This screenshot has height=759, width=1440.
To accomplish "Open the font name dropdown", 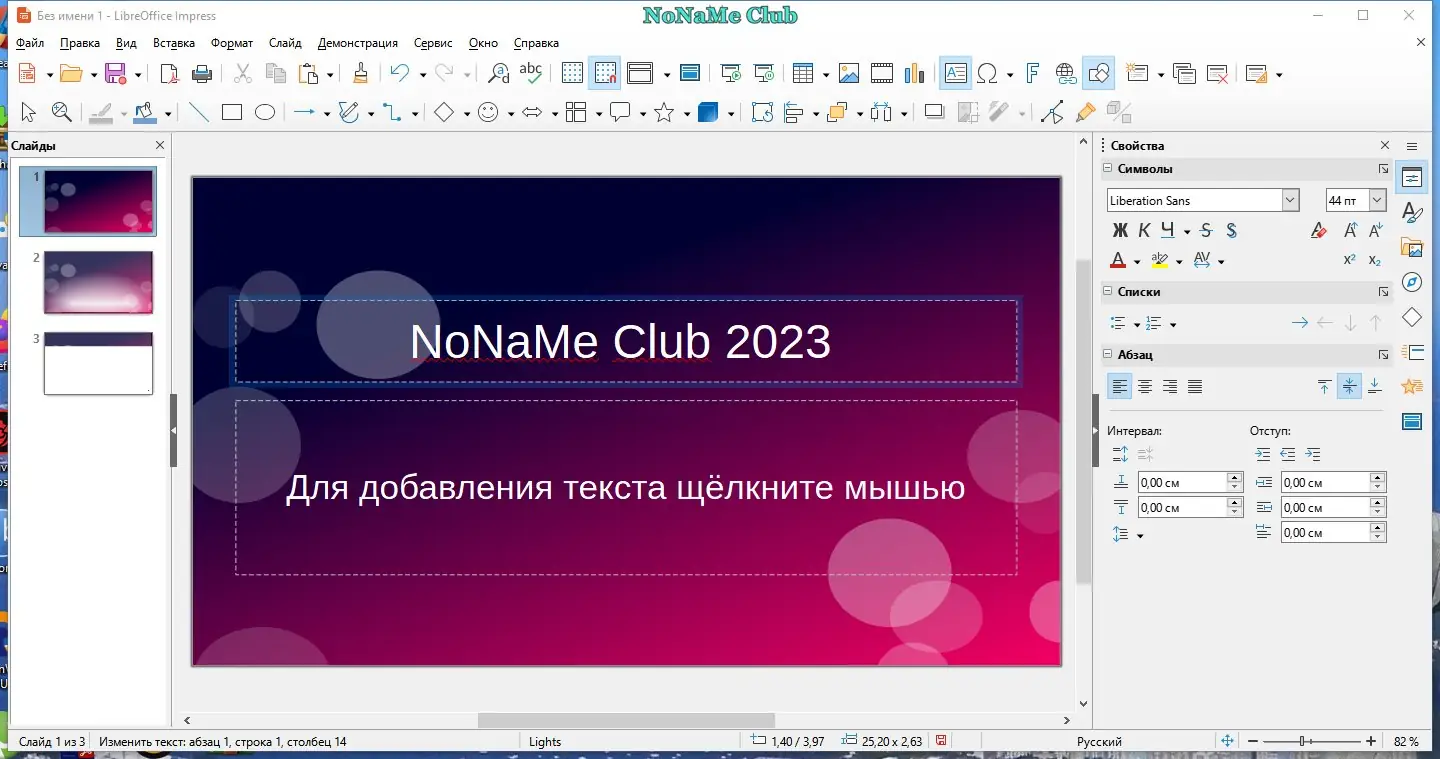I will 1288,200.
